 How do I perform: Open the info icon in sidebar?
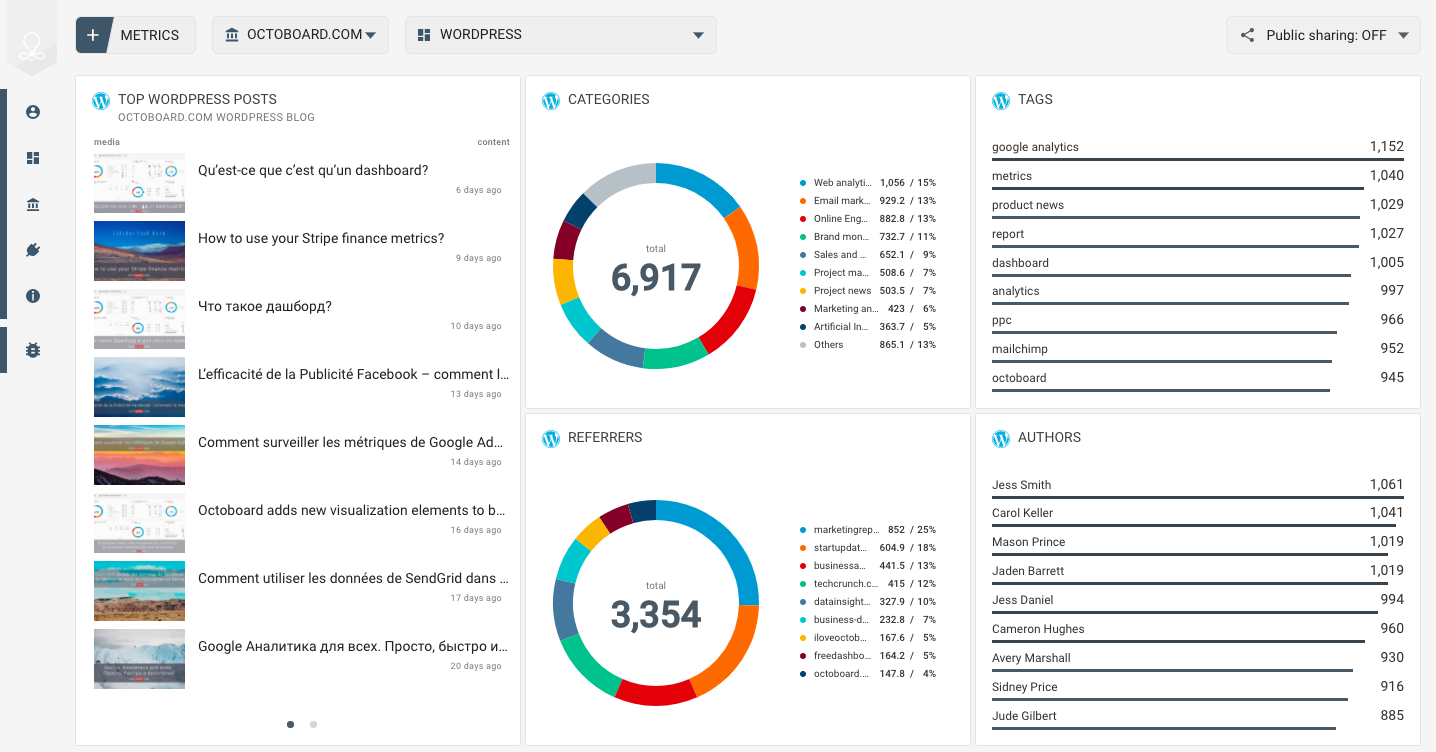click(33, 296)
